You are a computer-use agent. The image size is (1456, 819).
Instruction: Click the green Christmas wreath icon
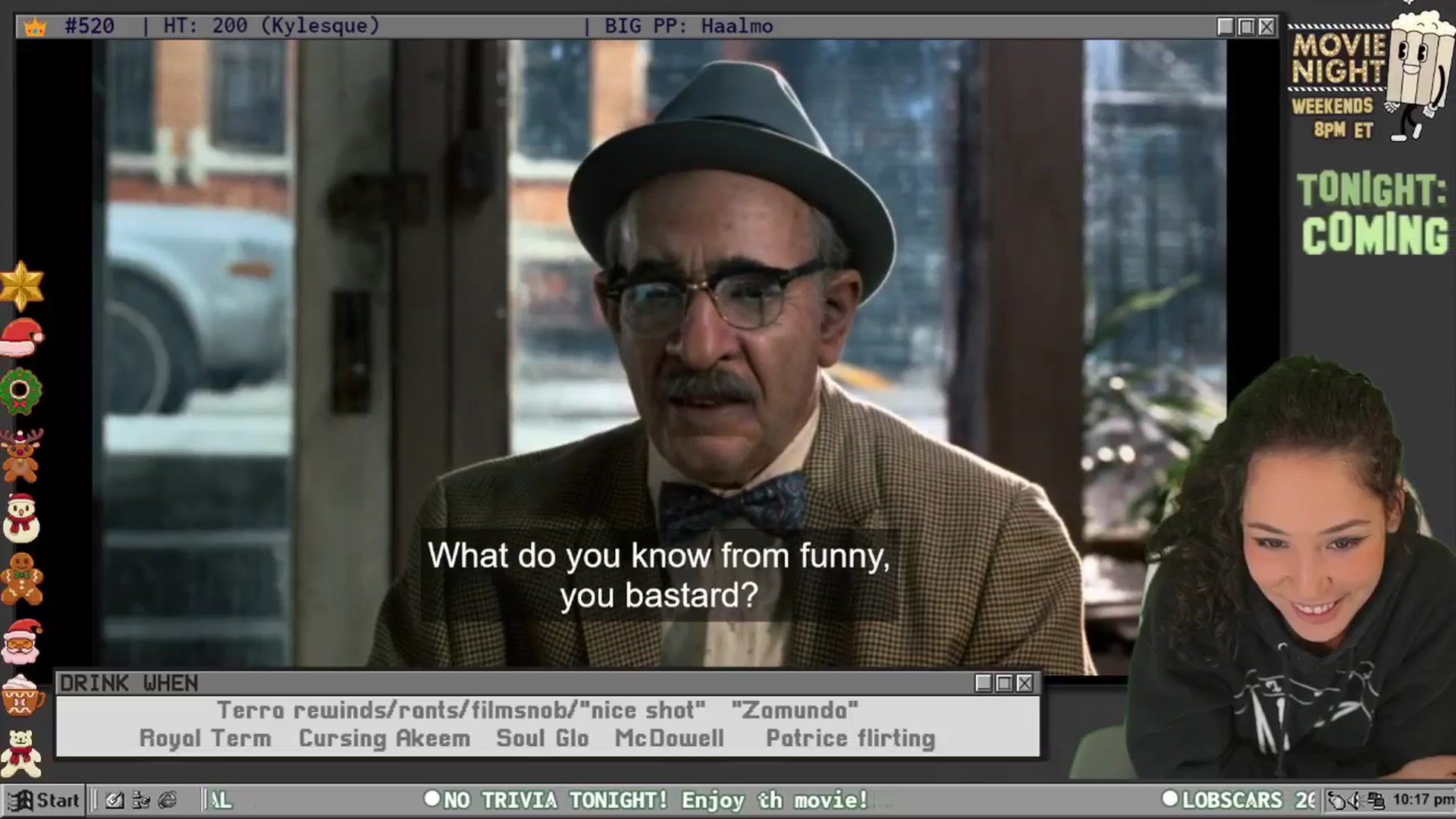pyautogui.click(x=20, y=391)
